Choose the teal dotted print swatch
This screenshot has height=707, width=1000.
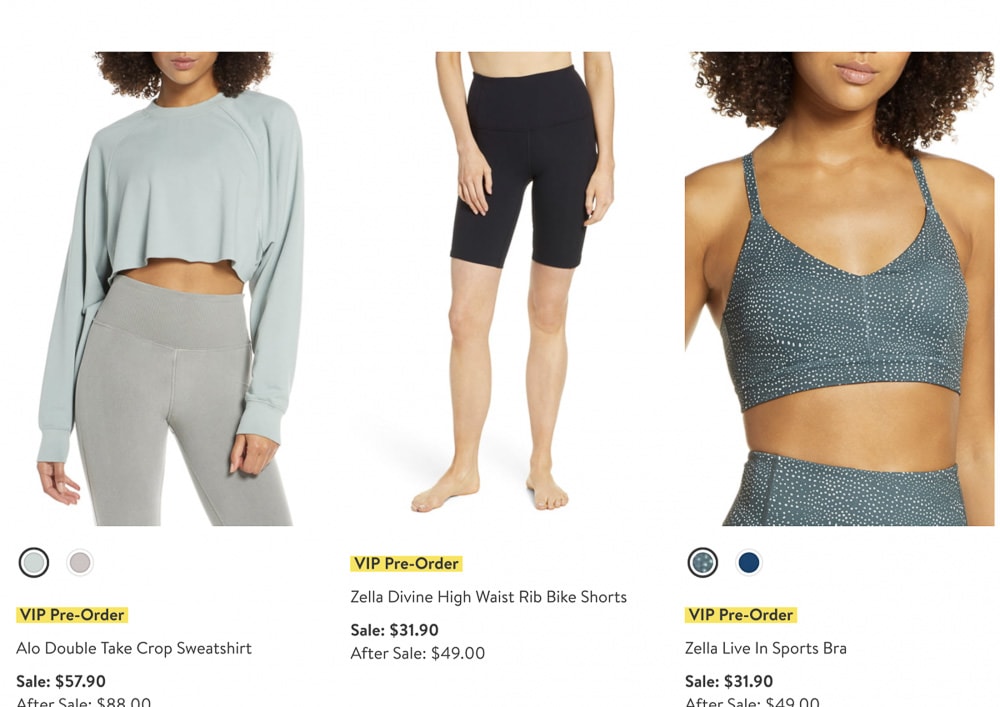click(703, 563)
